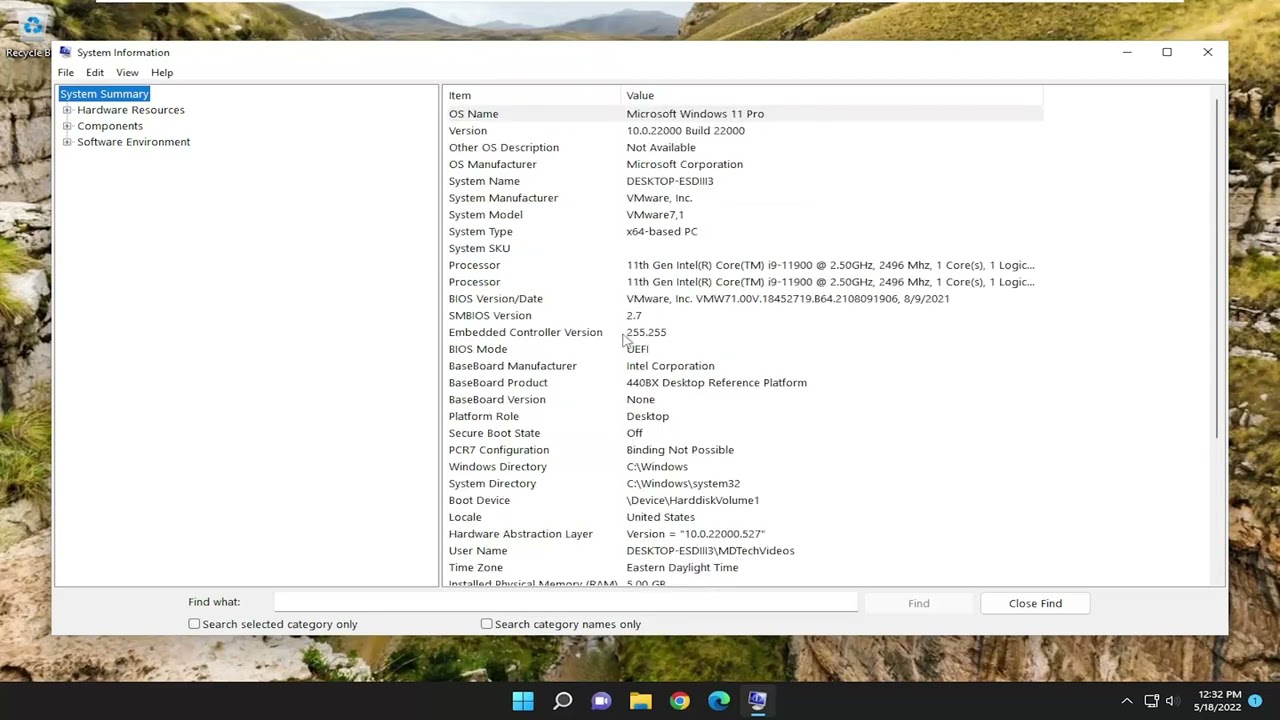
Task: Toggle Search selected category only
Action: tap(194, 624)
